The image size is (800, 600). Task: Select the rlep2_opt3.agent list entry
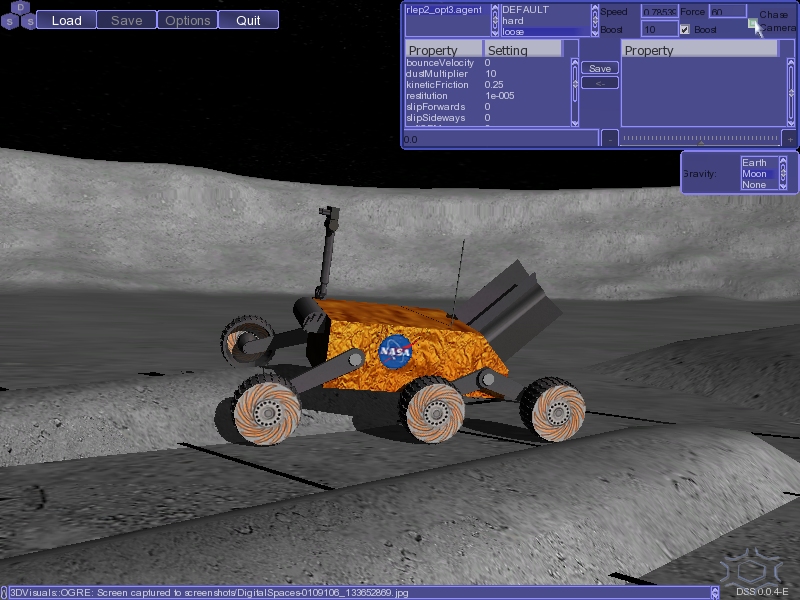coord(444,10)
